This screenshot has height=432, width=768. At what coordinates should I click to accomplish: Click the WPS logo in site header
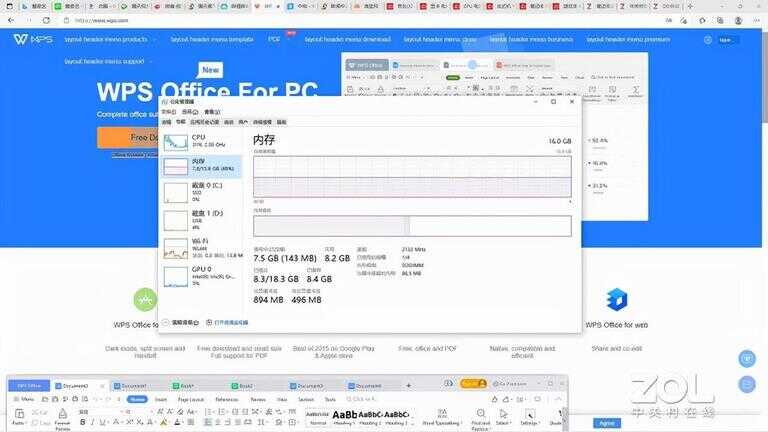34,39
